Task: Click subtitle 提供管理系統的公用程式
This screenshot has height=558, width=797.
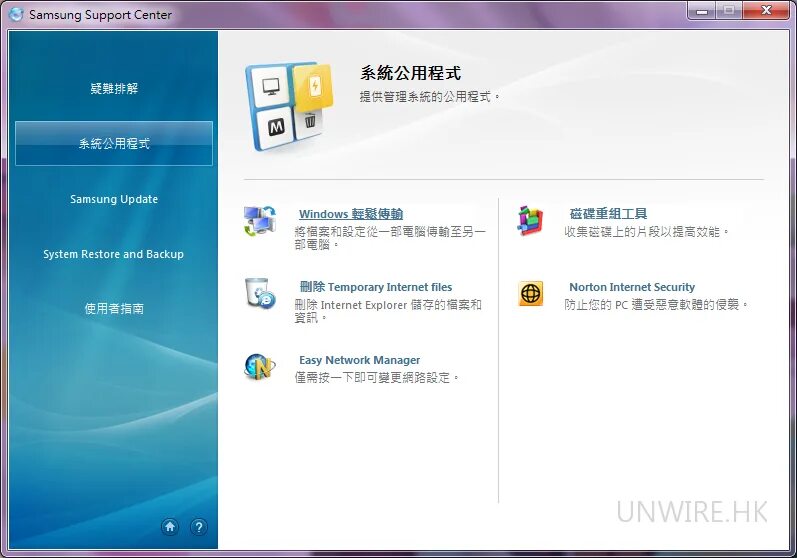Action: pos(430,96)
